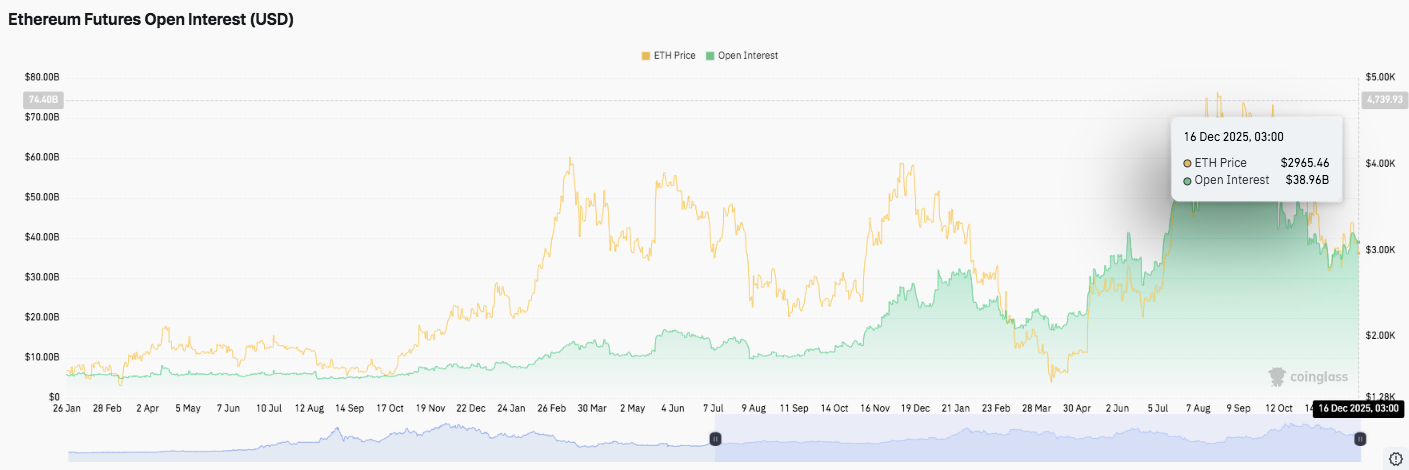Click the green square legend marker
This screenshot has width=1409, height=470.
[710, 56]
